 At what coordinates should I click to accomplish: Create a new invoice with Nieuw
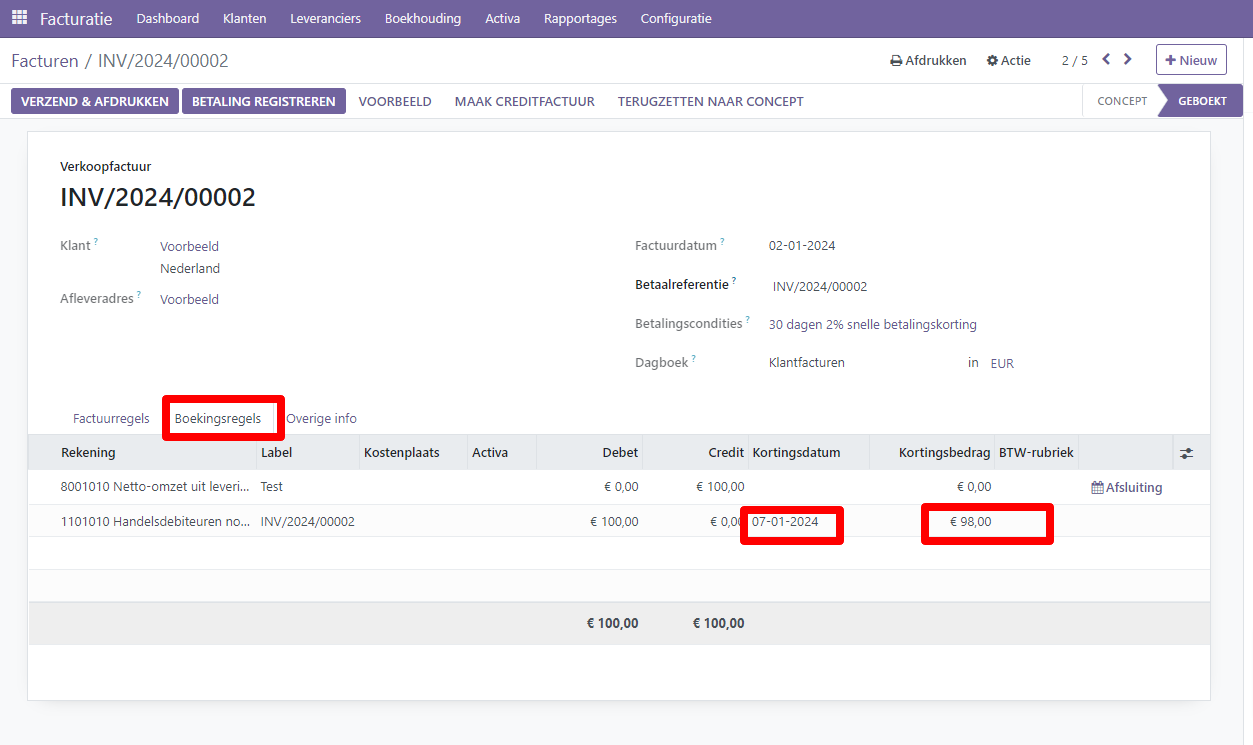point(1190,60)
